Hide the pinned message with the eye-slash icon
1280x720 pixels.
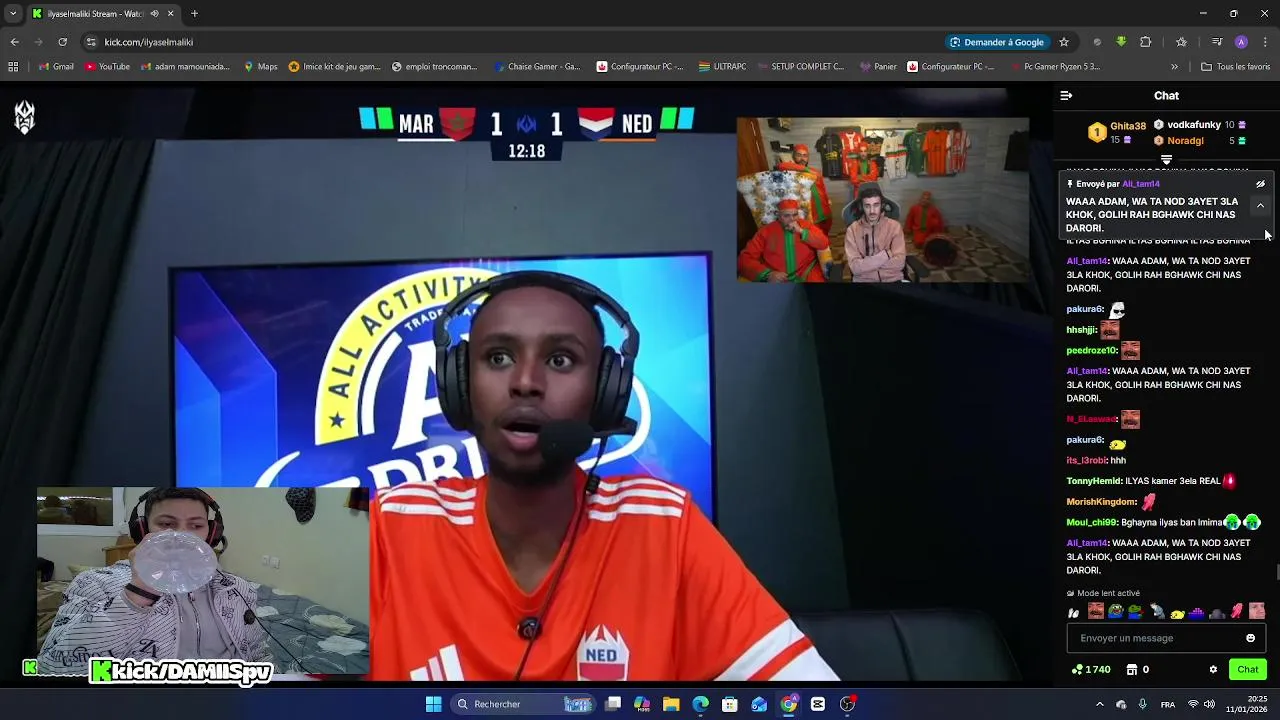click(x=1260, y=184)
